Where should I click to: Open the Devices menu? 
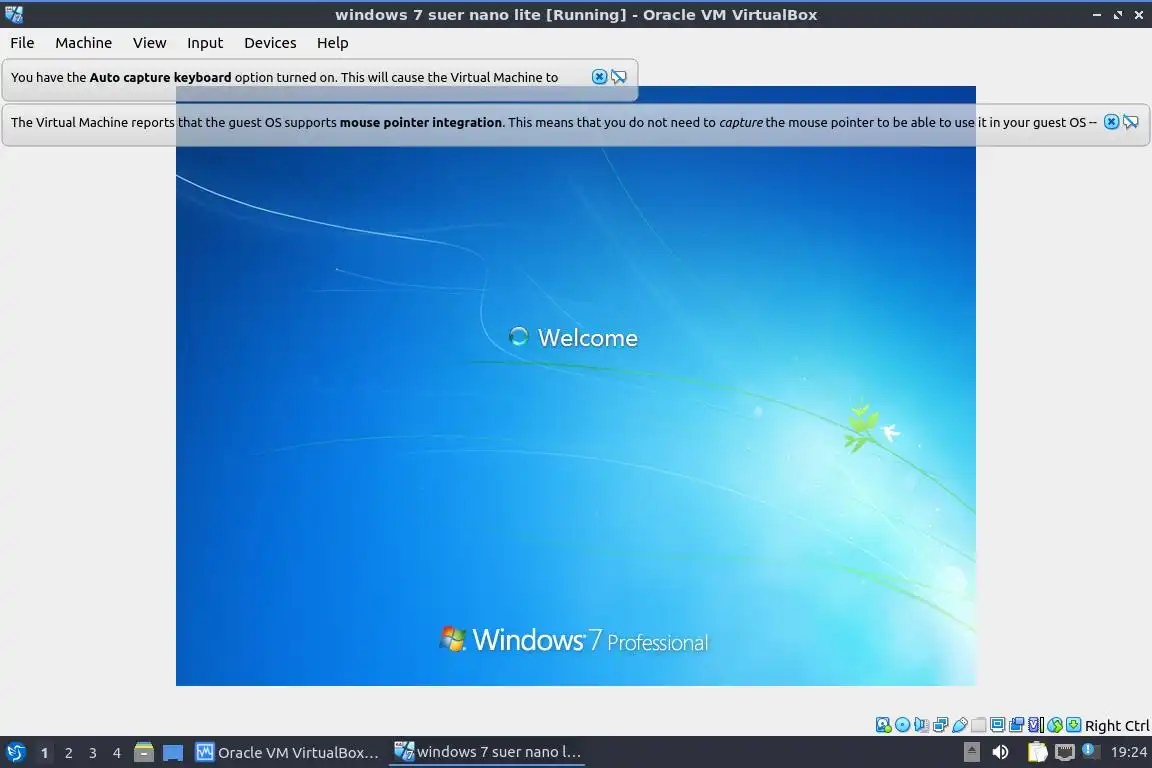pos(270,43)
